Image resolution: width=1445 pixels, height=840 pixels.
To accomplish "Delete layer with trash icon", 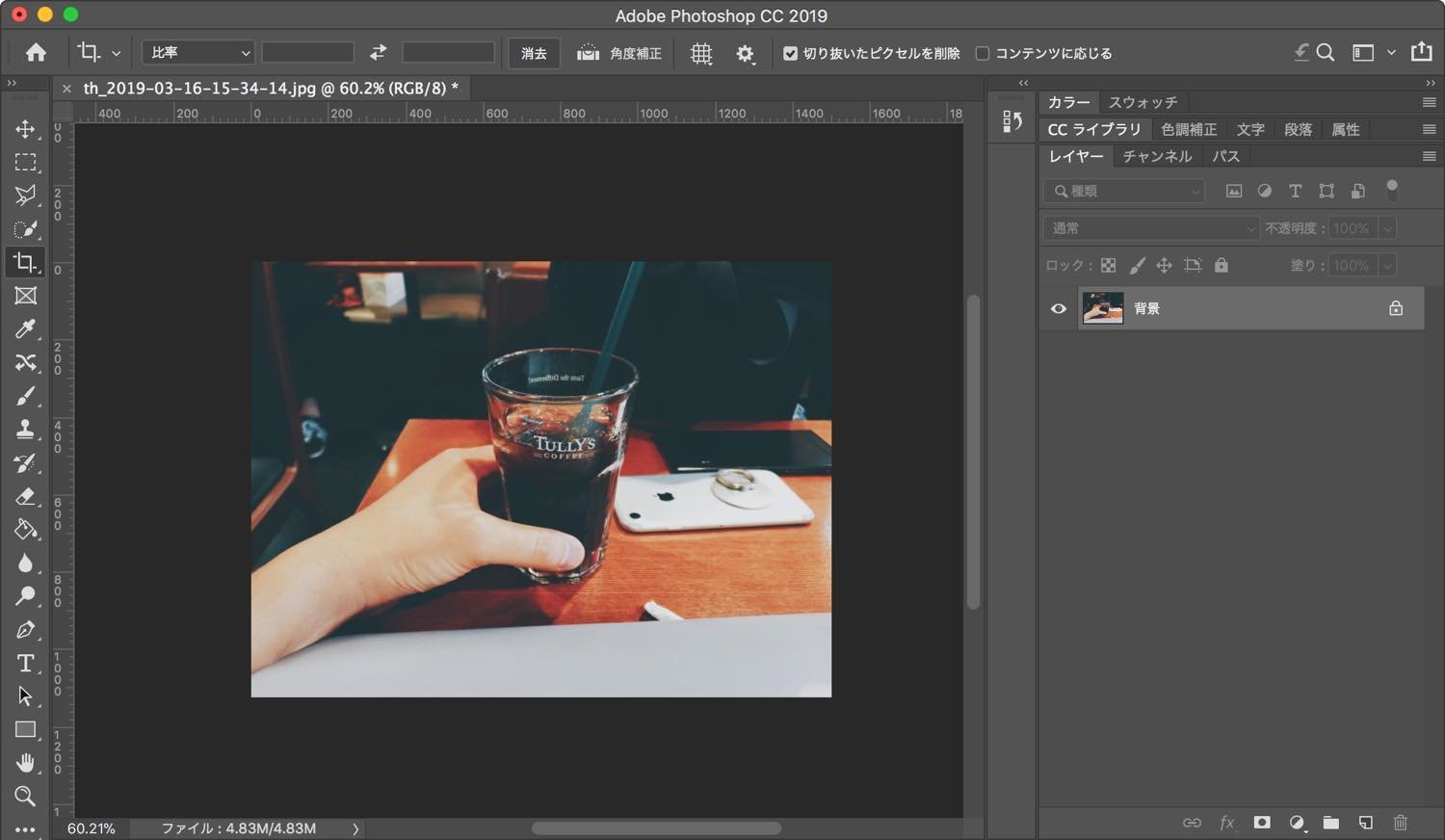I will click(x=1401, y=823).
